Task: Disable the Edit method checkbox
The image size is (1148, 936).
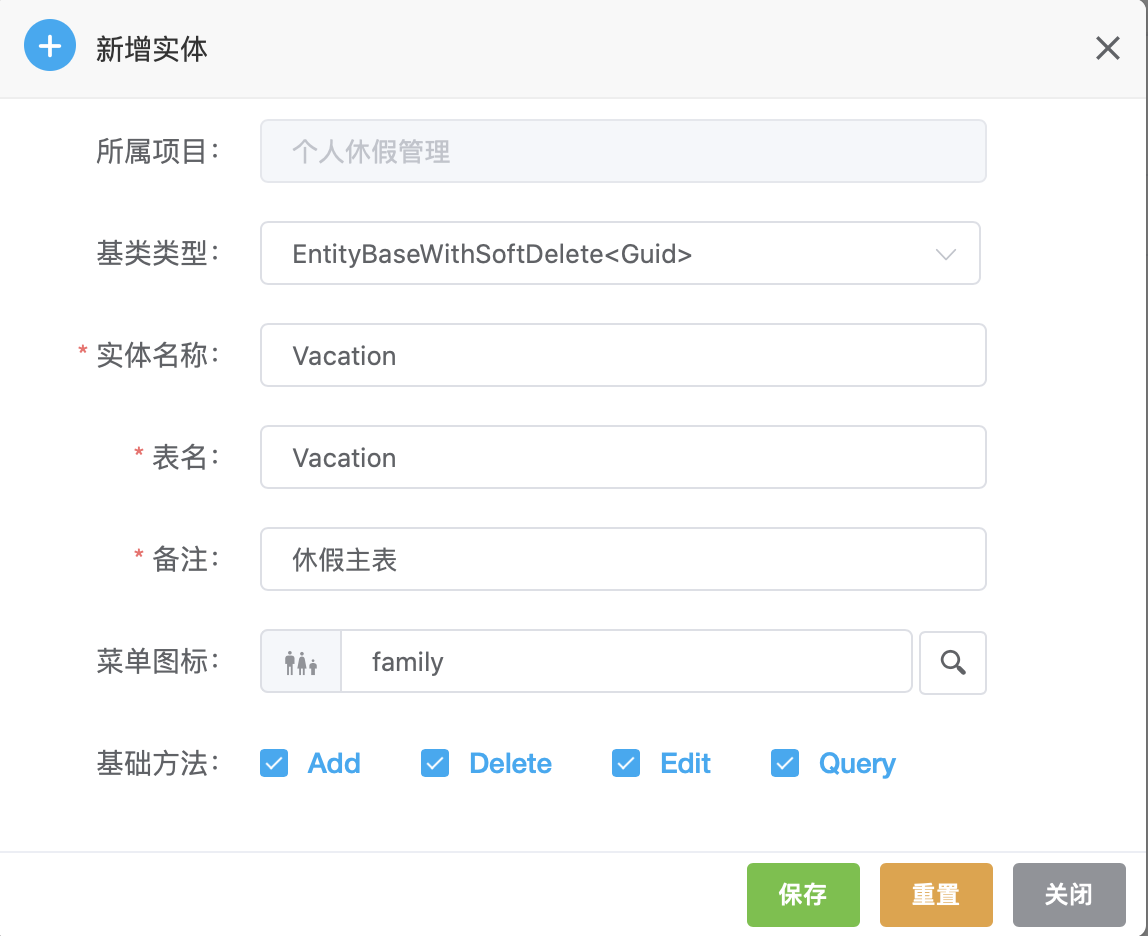Action: (626, 764)
